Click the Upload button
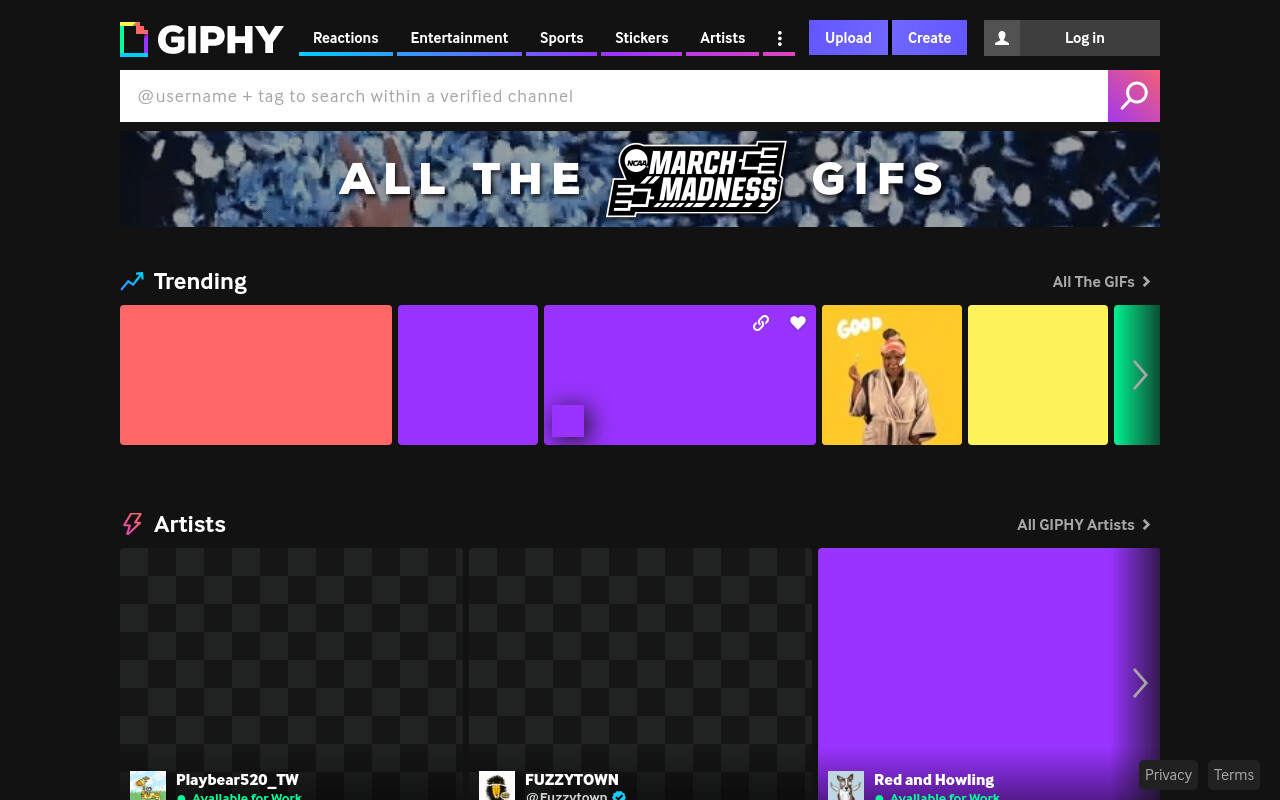1280x800 pixels. click(848, 38)
